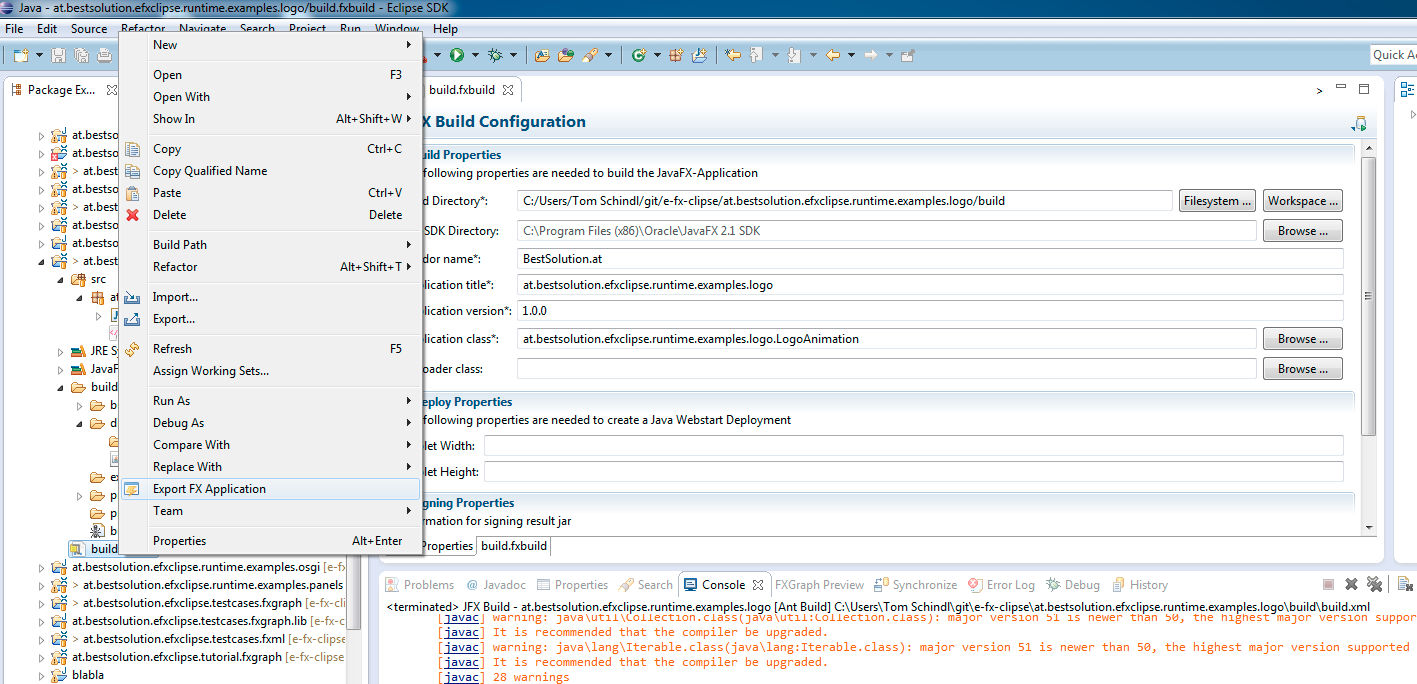Click the New wizard toolbar icon
The width and height of the screenshot is (1417, 684).
(x=20, y=55)
